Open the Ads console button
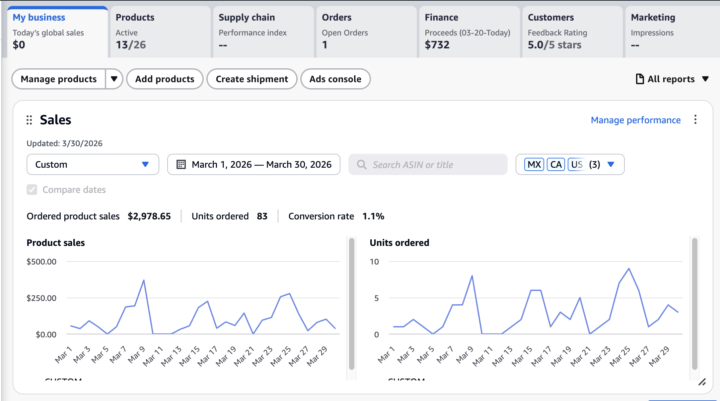This screenshot has height=401, width=720. 335,79
